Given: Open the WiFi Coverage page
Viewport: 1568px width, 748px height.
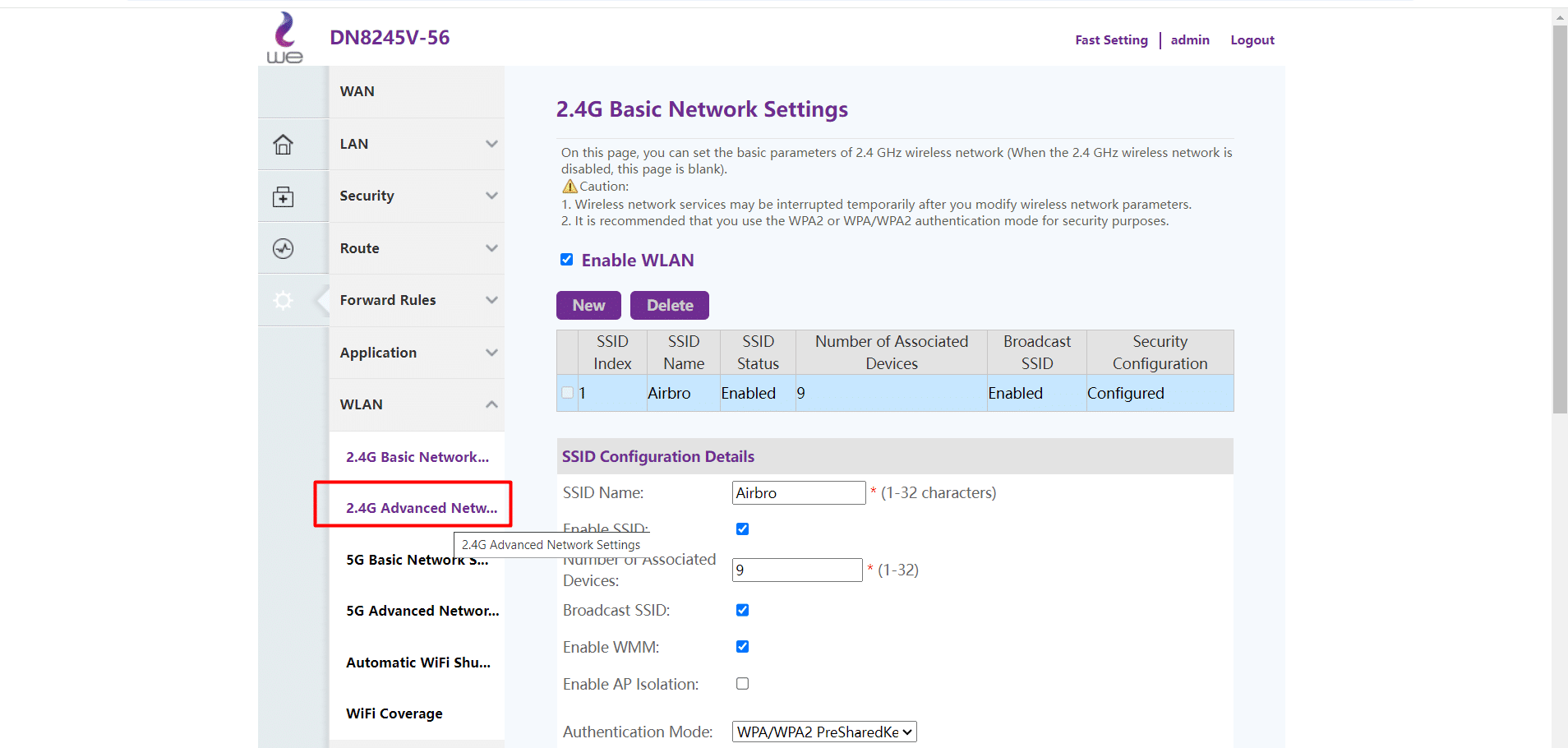Looking at the screenshot, I should coord(394,713).
